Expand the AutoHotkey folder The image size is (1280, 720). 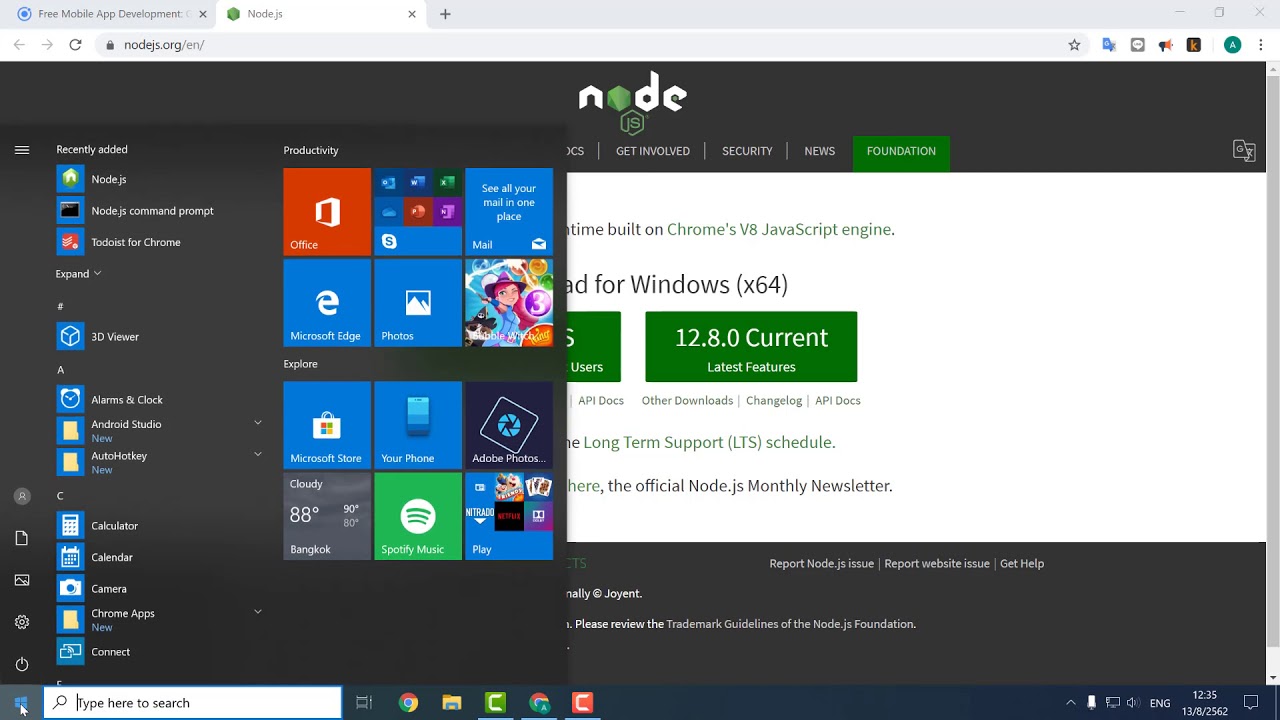pyautogui.click(x=258, y=454)
